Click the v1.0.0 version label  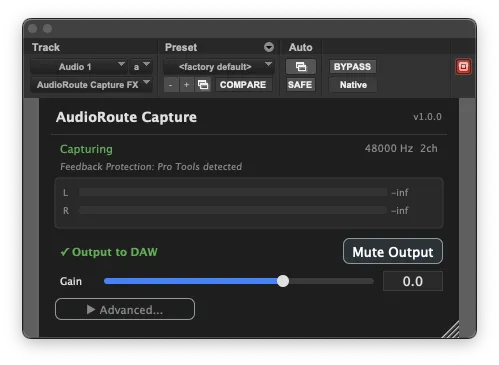pos(427,117)
